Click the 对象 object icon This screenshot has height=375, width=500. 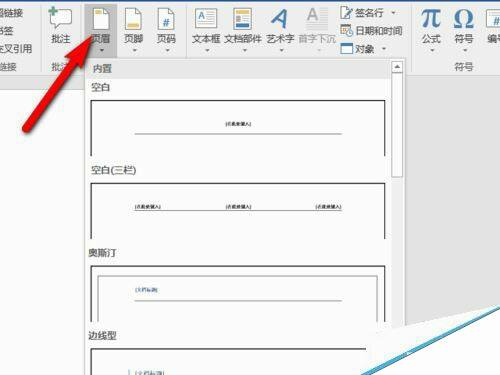[346, 49]
